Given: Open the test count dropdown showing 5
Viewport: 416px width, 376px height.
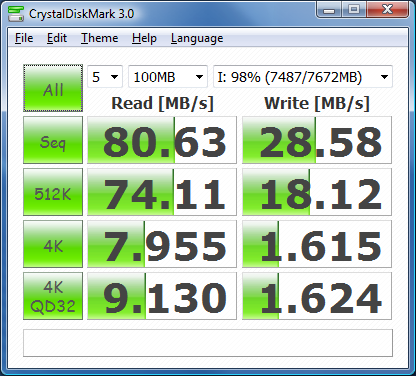Looking at the screenshot, I should click(105, 77).
